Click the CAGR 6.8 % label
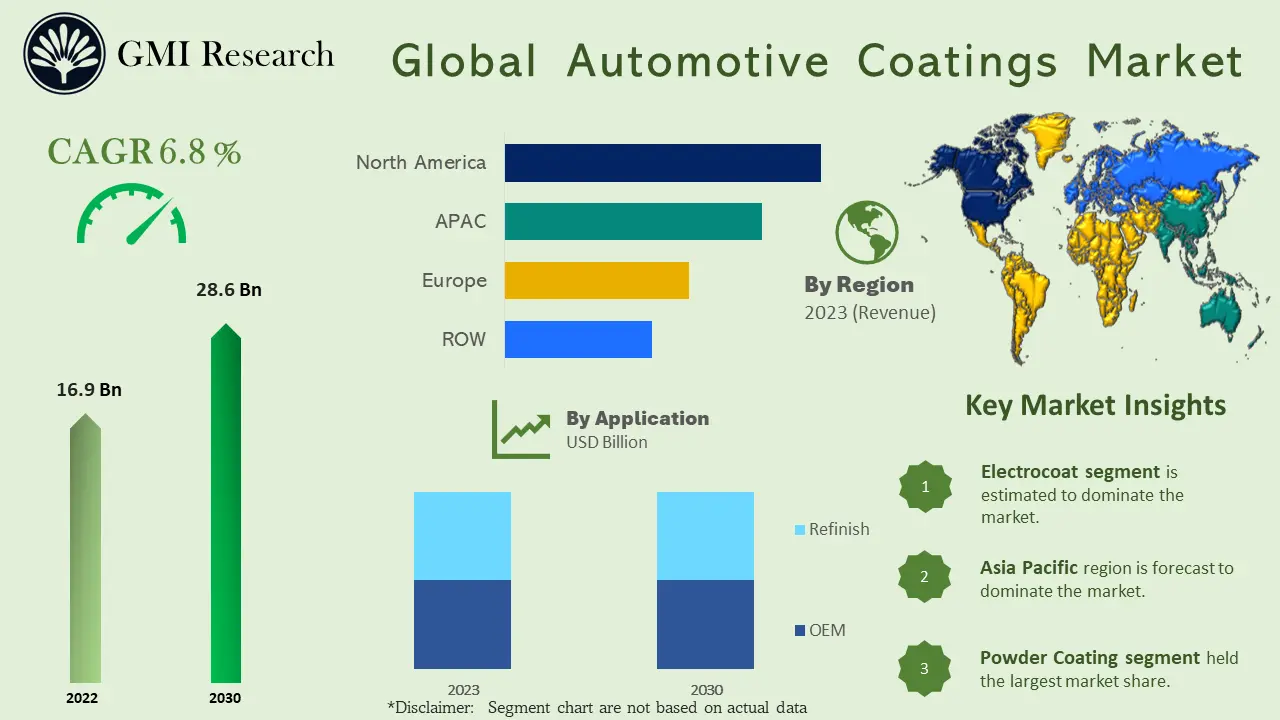The image size is (1280, 720). tap(144, 152)
